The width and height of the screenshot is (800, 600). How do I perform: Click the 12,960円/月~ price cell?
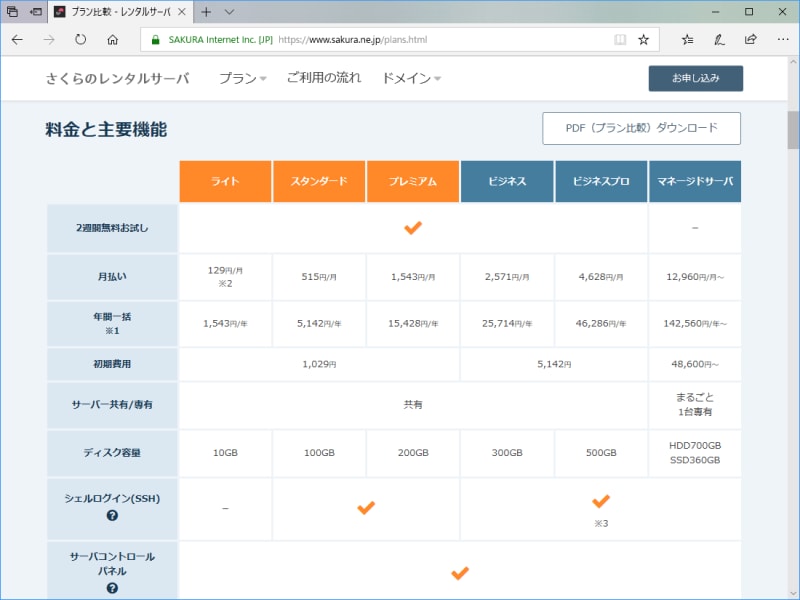(x=695, y=277)
